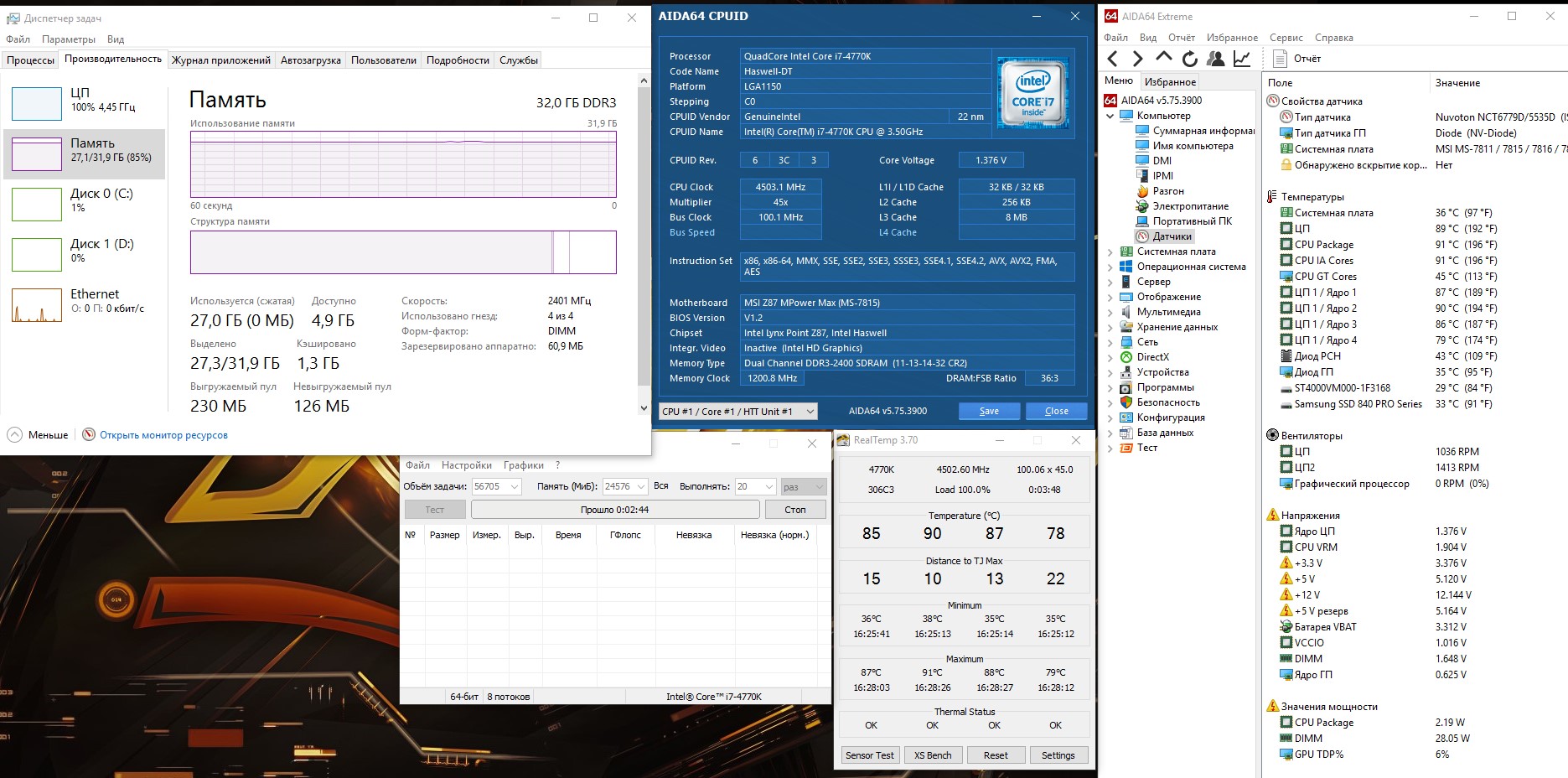
Task: Open the DMI node in AIDA64 tree
Action: [1154, 161]
